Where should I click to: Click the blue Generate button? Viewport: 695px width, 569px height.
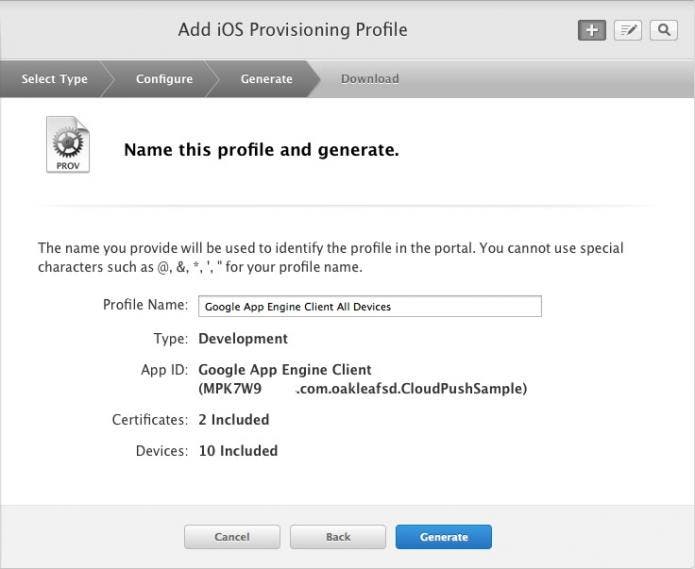point(444,537)
